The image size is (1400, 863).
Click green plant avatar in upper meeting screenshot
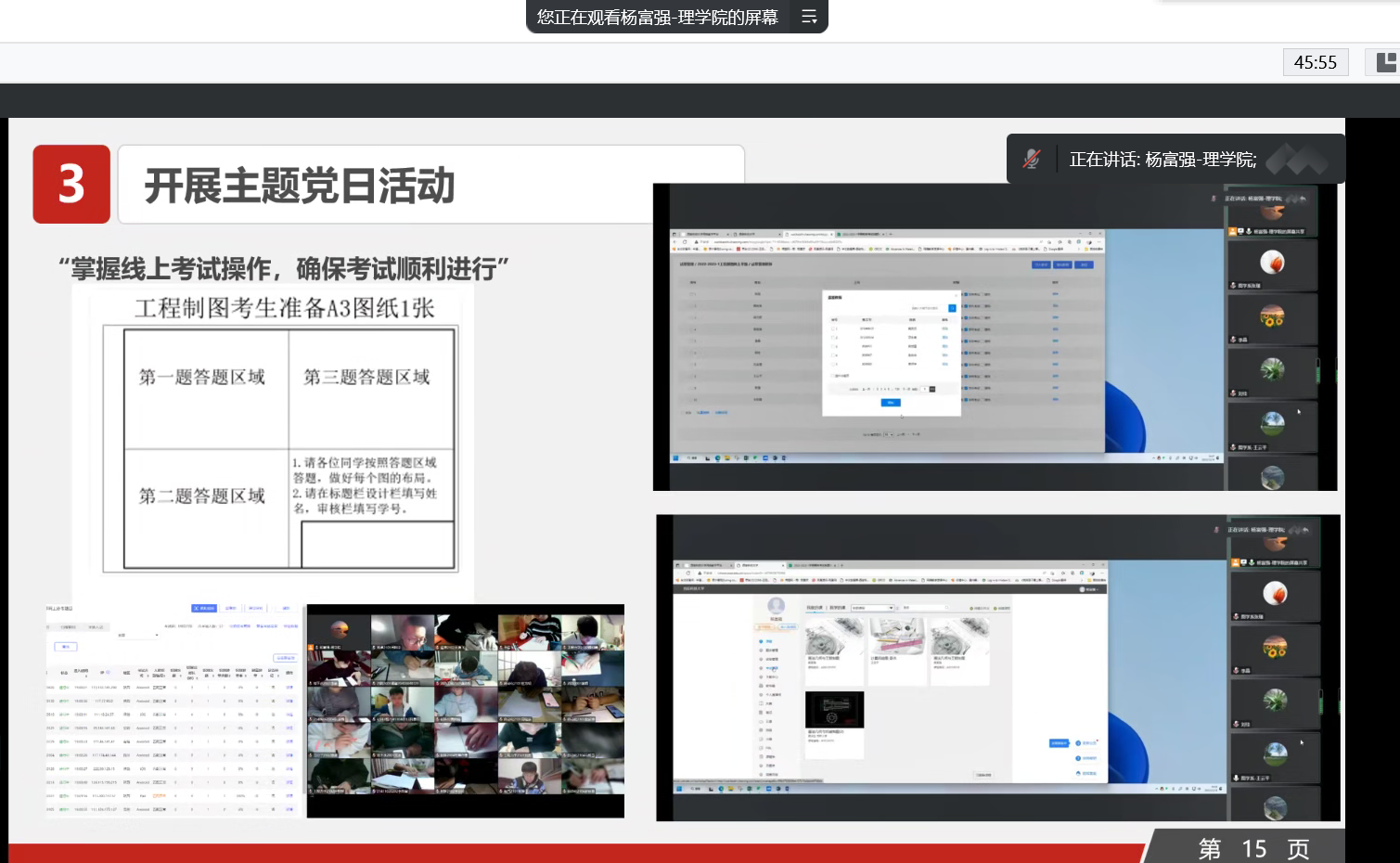(1272, 369)
